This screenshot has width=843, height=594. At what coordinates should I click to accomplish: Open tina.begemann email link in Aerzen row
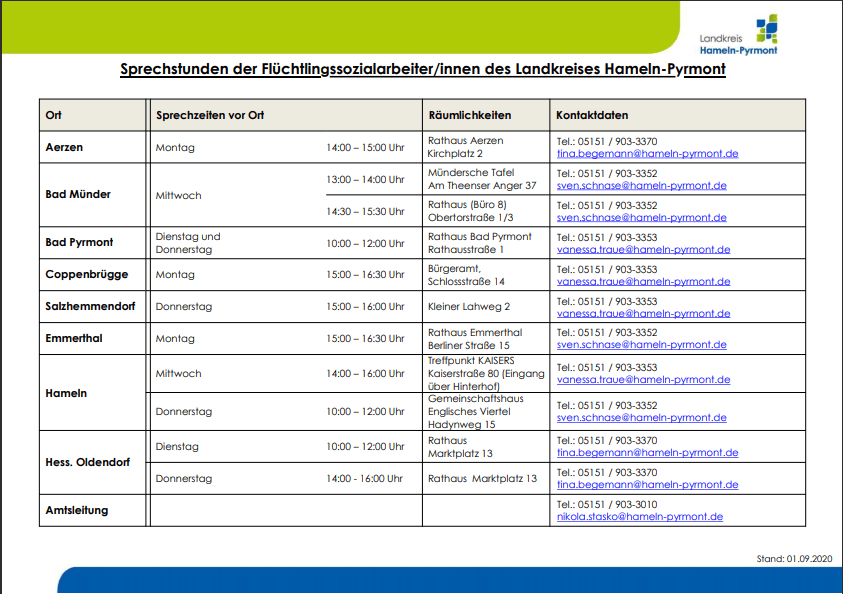click(x=647, y=154)
